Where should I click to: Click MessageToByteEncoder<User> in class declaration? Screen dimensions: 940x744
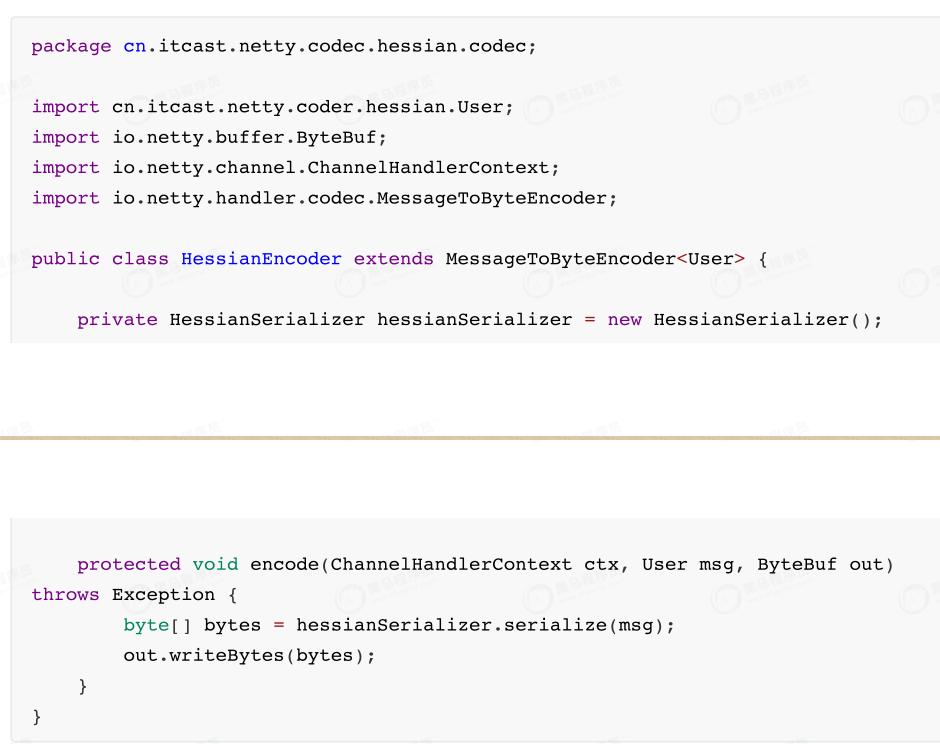(x=595, y=258)
